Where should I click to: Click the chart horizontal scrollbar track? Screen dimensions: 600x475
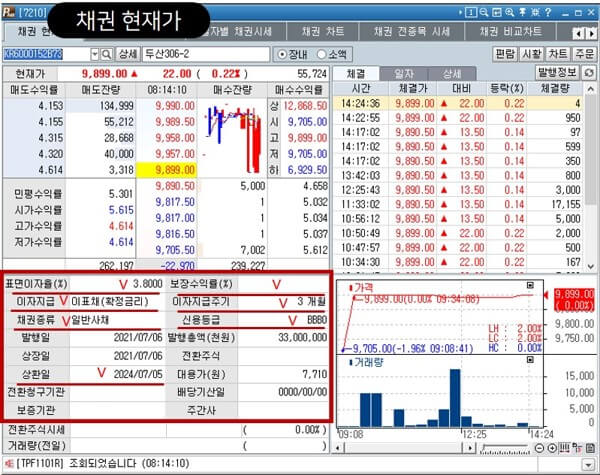point(404,447)
